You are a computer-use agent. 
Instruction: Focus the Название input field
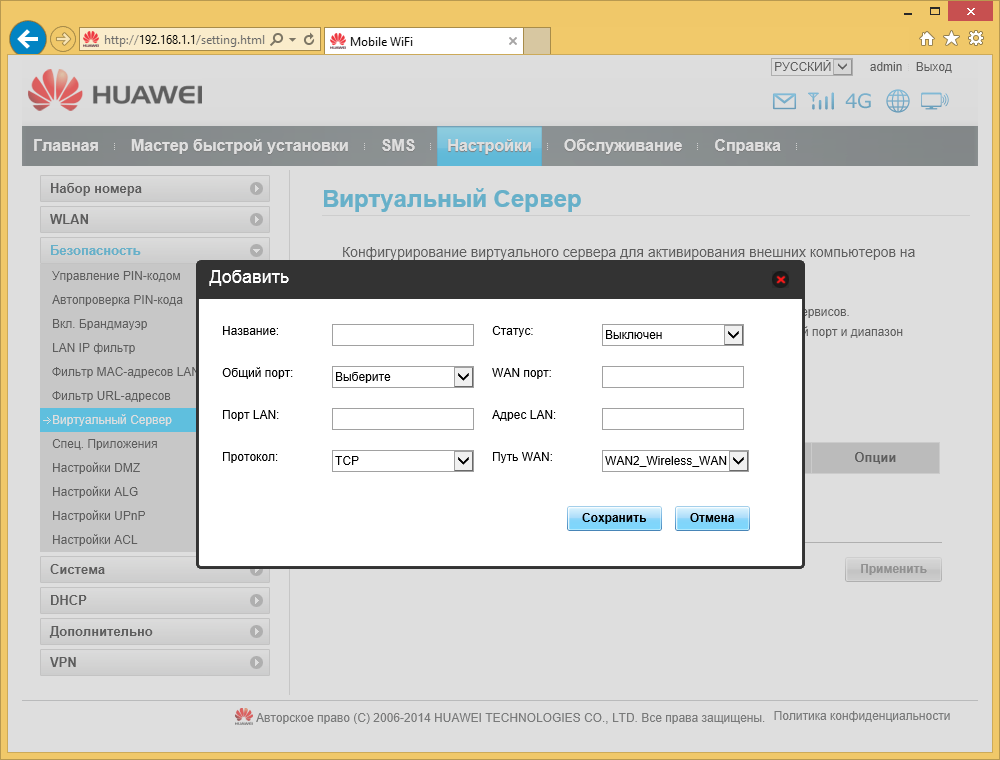[402, 335]
